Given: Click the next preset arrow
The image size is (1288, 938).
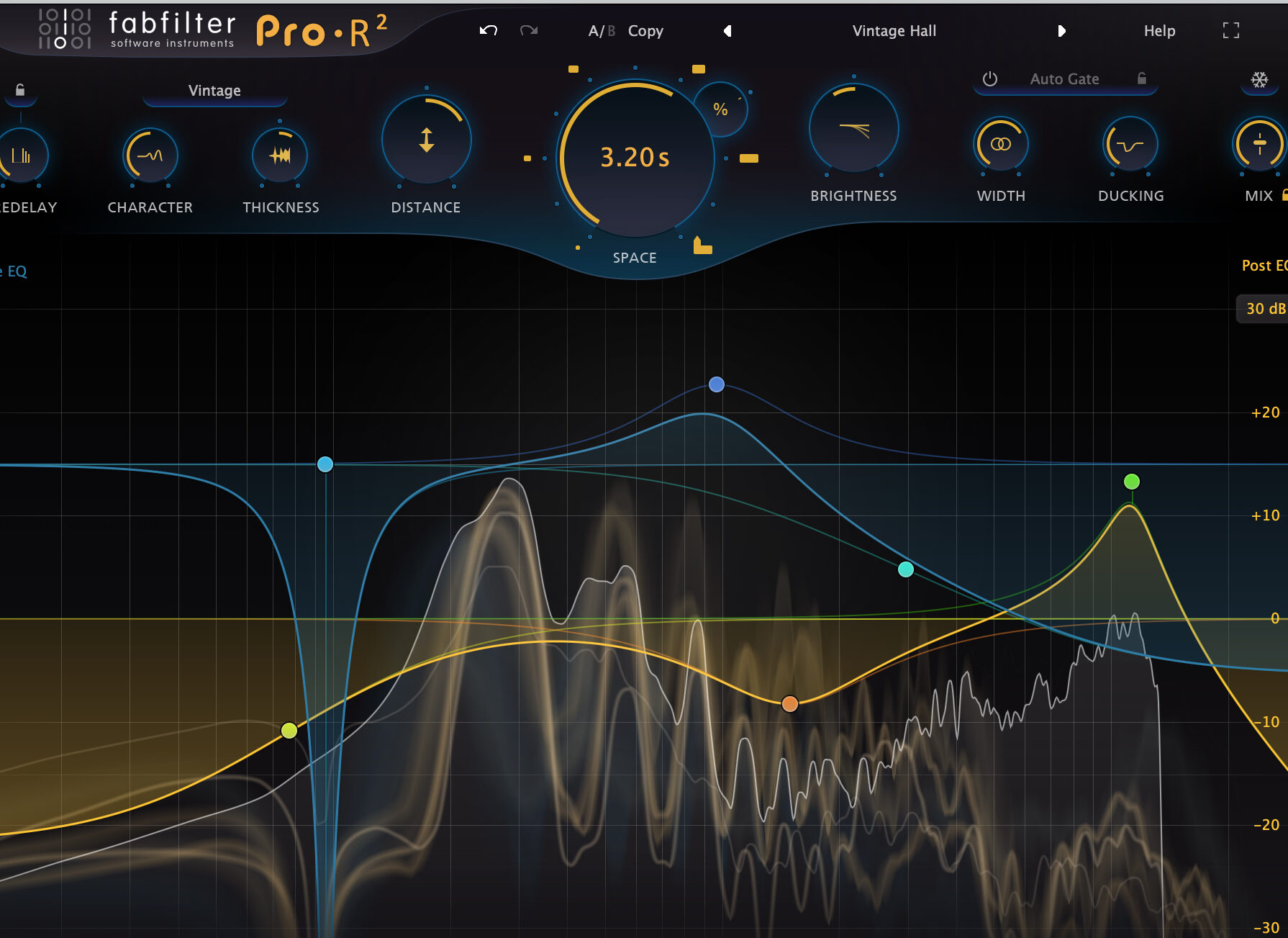Looking at the screenshot, I should 1061,31.
